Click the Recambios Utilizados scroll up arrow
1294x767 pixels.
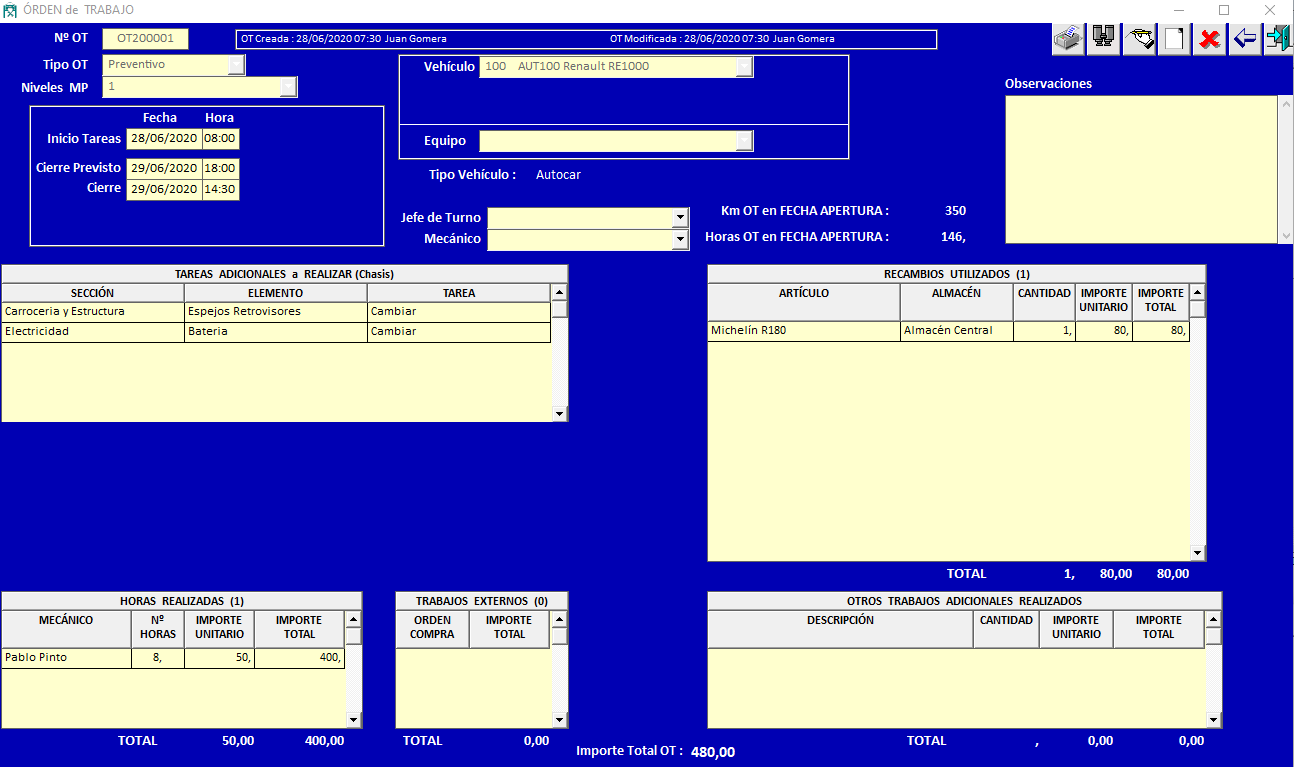(x=1198, y=292)
